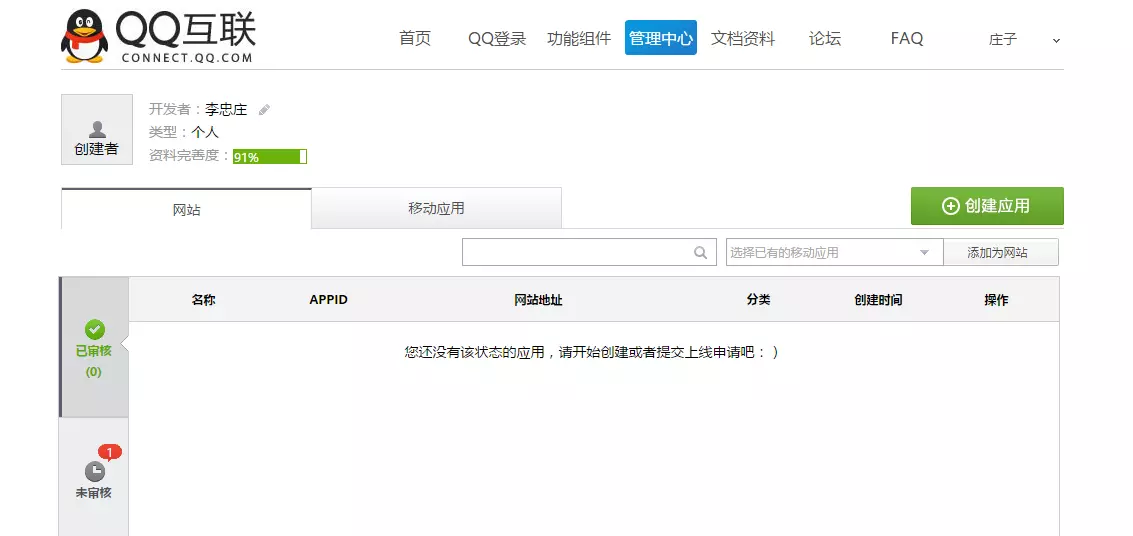Select the green check 已审核 status icon
The height and width of the screenshot is (536, 1133).
tap(95, 330)
